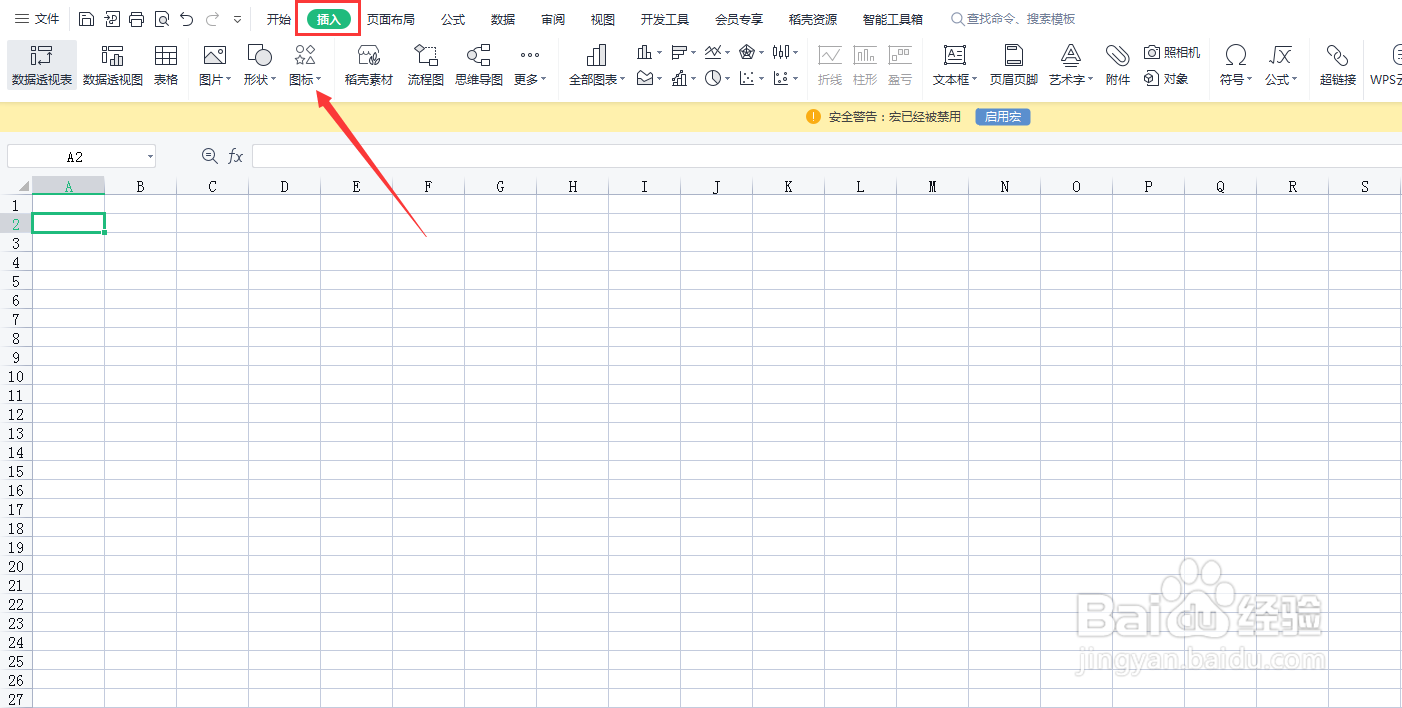Click the redo arrow icon
1402x708 pixels.
212,19
